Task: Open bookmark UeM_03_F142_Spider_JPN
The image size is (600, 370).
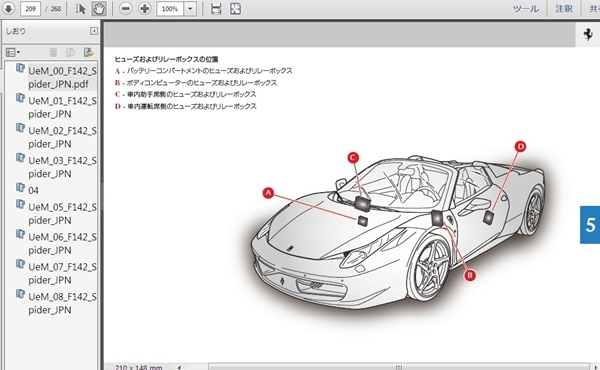Action: tap(62, 167)
